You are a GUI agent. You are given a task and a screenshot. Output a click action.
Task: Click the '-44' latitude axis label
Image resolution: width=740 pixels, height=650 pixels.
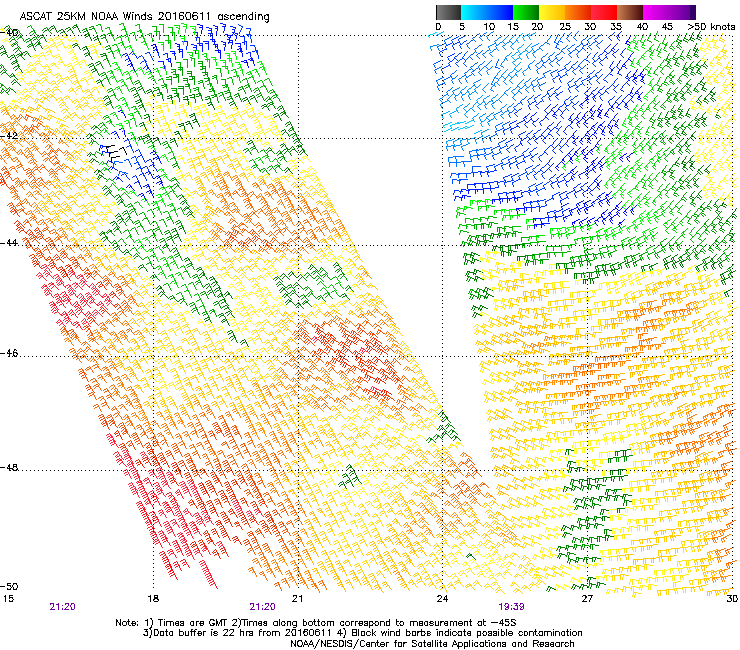pos(9,243)
